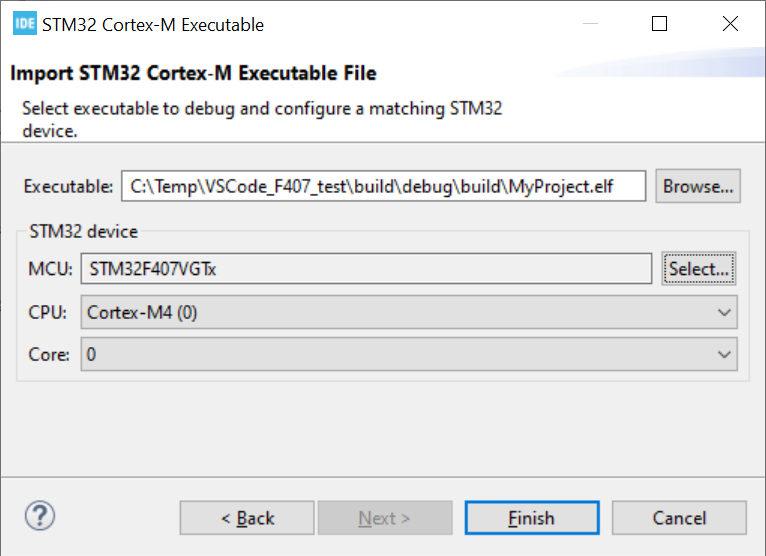The width and height of the screenshot is (766, 556).
Task: Click the greyed-out Next button
Action: (385, 518)
